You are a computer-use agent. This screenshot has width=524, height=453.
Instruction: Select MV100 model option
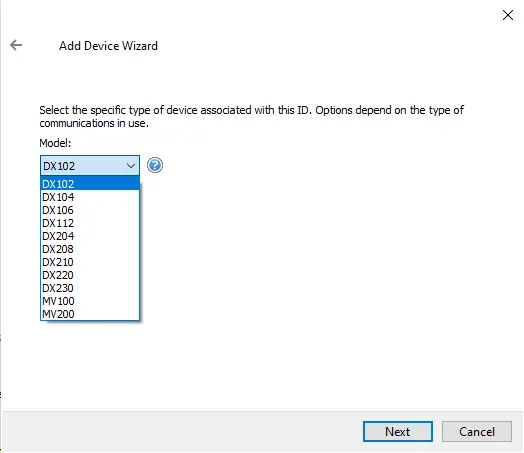tap(90, 301)
